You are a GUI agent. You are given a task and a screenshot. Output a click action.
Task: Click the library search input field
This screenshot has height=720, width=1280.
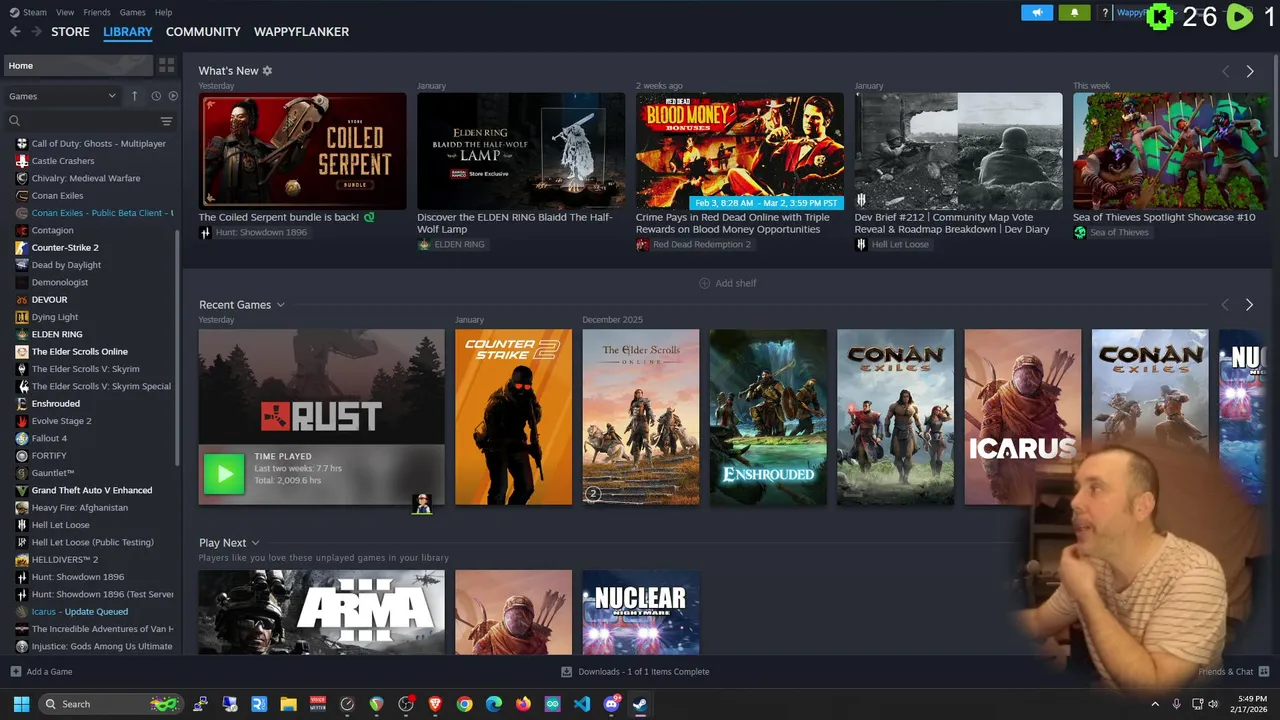90,121
